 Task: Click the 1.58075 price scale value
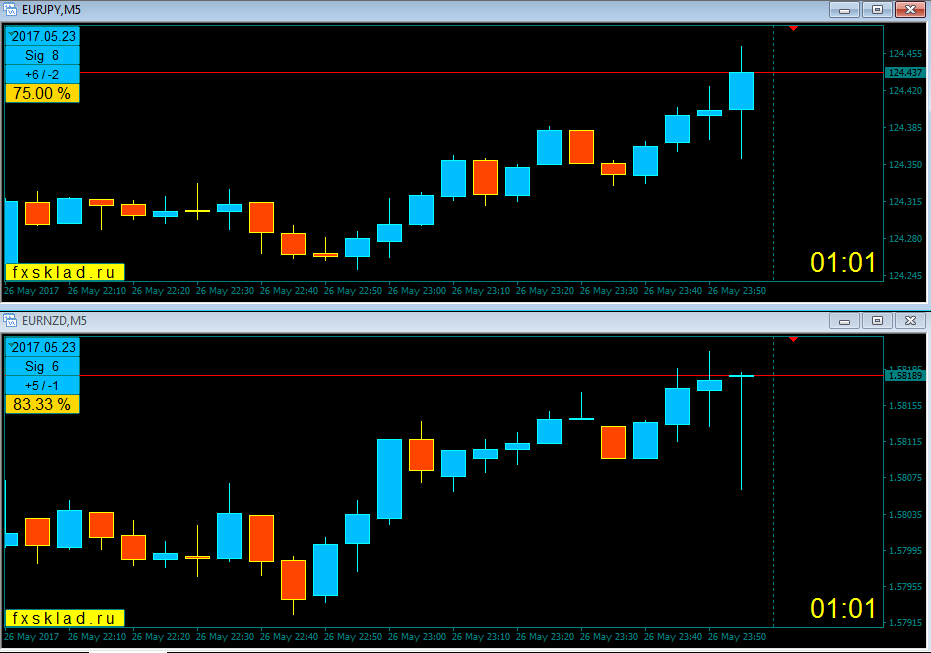(905, 478)
